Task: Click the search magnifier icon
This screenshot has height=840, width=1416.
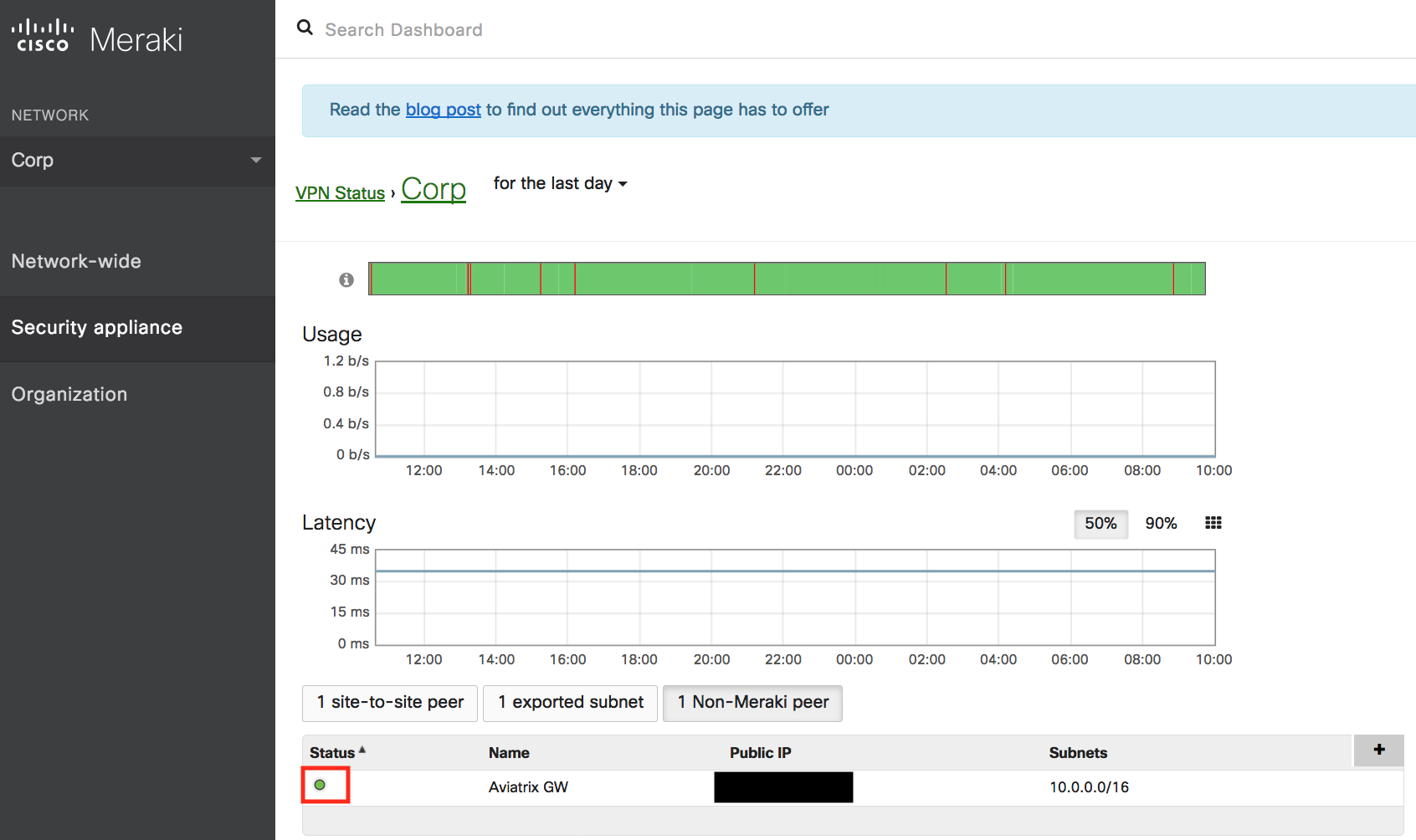Action: pyautogui.click(x=305, y=28)
